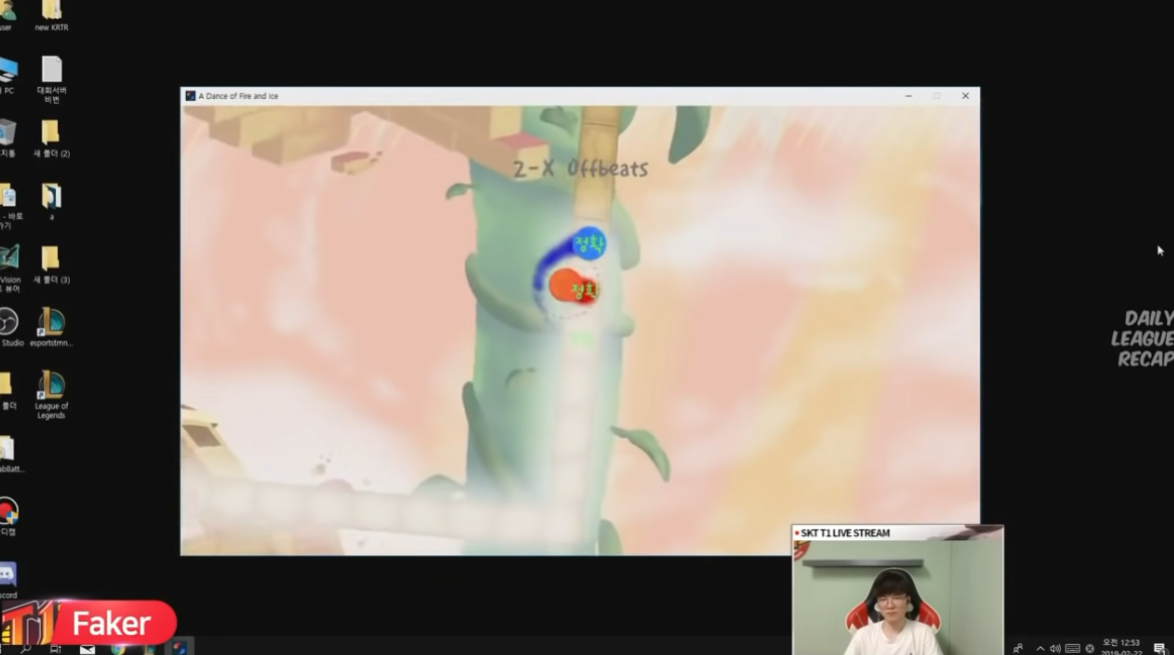Image resolution: width=1174 pixels, height=655 pixels.
Task: Click the blue ice planet in the game
Action: pyautogui.click(x=589, y=243)
